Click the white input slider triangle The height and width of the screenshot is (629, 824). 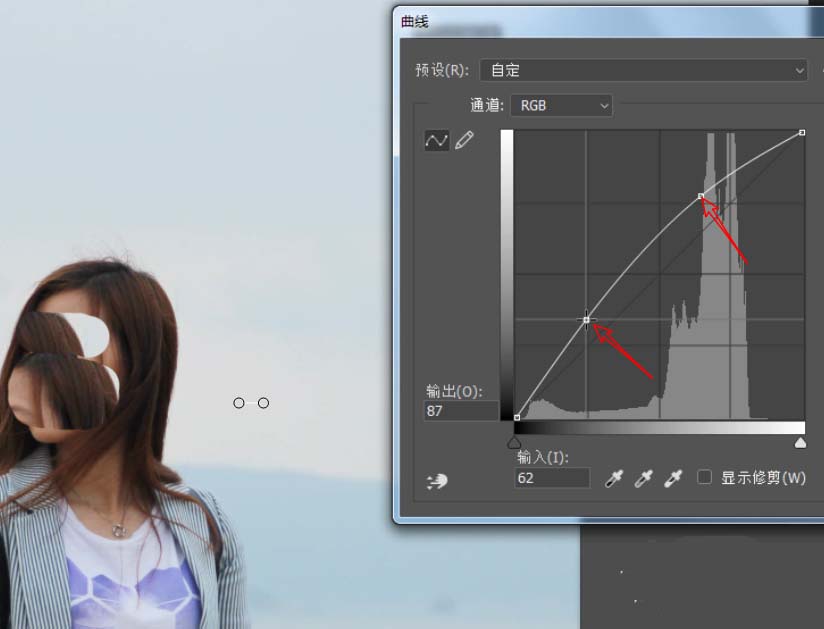(800, 442)
